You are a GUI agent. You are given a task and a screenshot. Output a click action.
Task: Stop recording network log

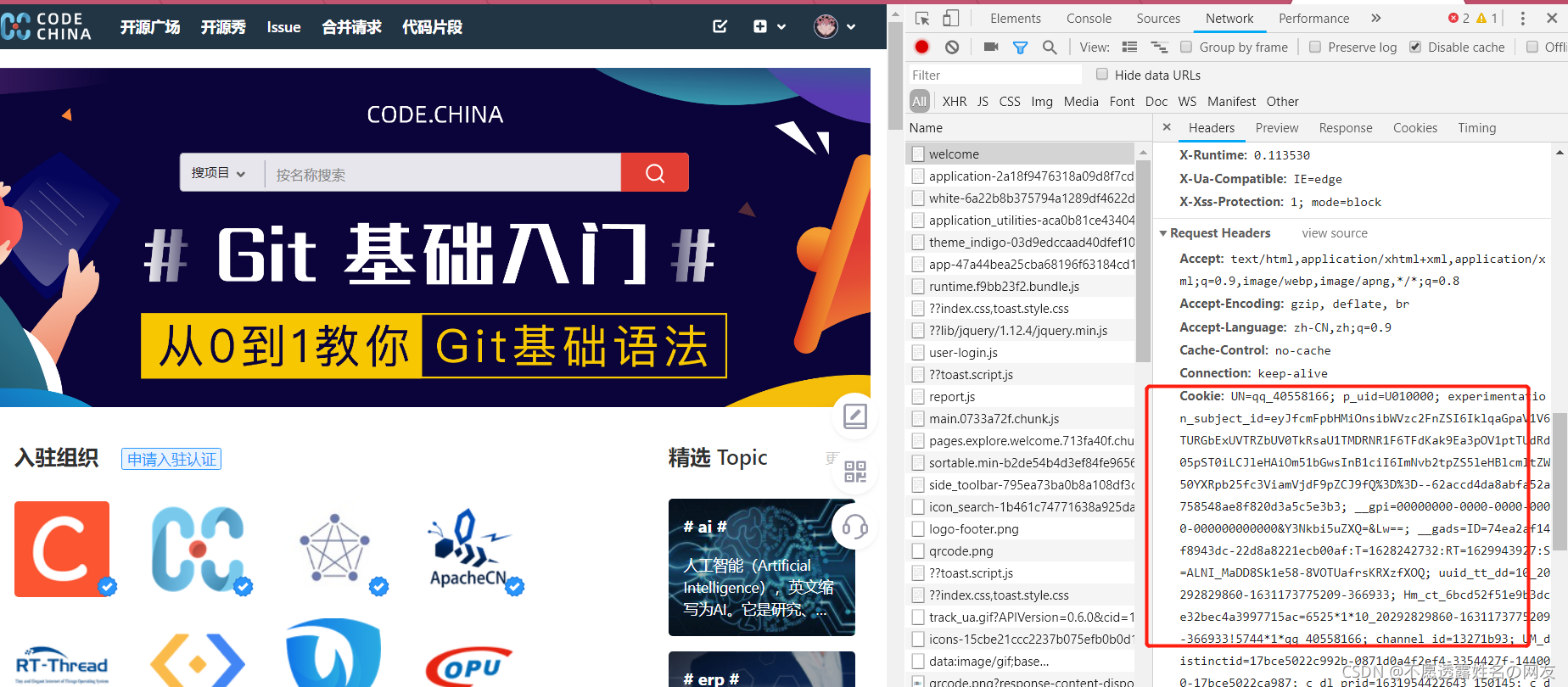tap(922, 47)
